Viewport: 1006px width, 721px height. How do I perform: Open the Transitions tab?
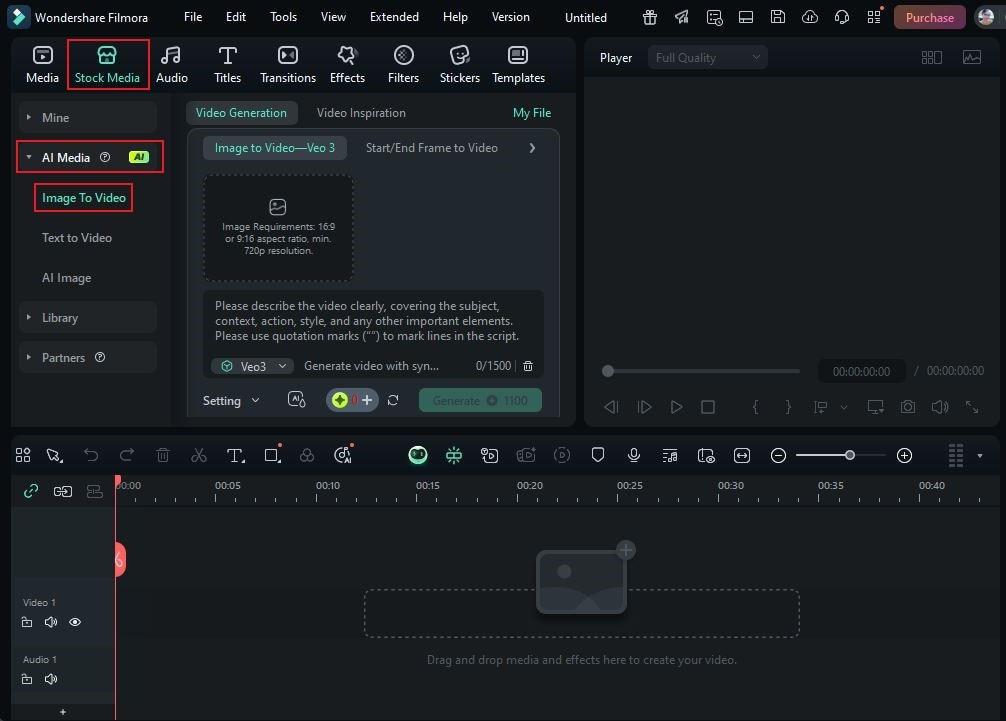[x=287, y=64]
